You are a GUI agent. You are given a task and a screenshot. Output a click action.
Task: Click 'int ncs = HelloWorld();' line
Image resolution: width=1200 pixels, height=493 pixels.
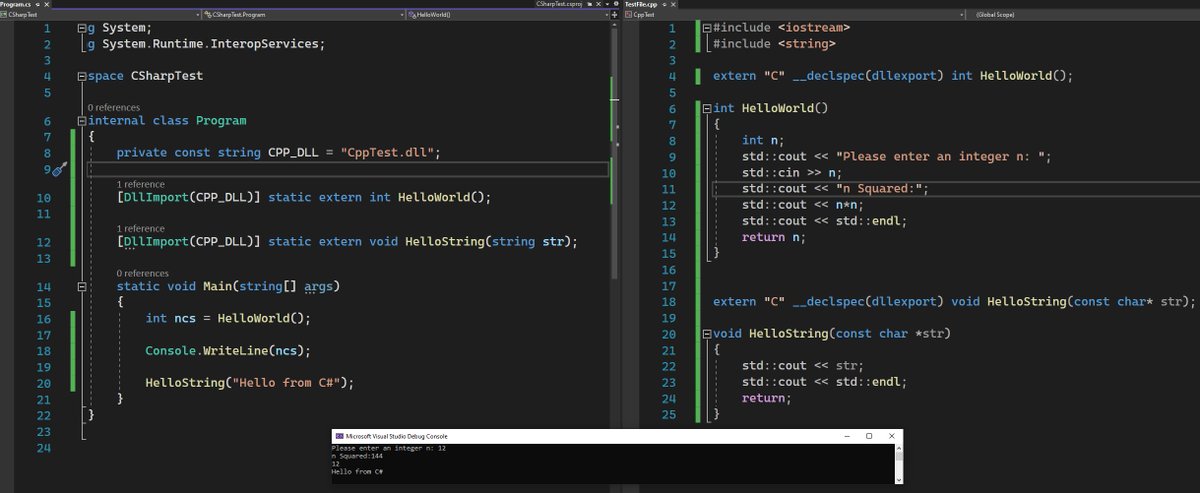(228, 319)
